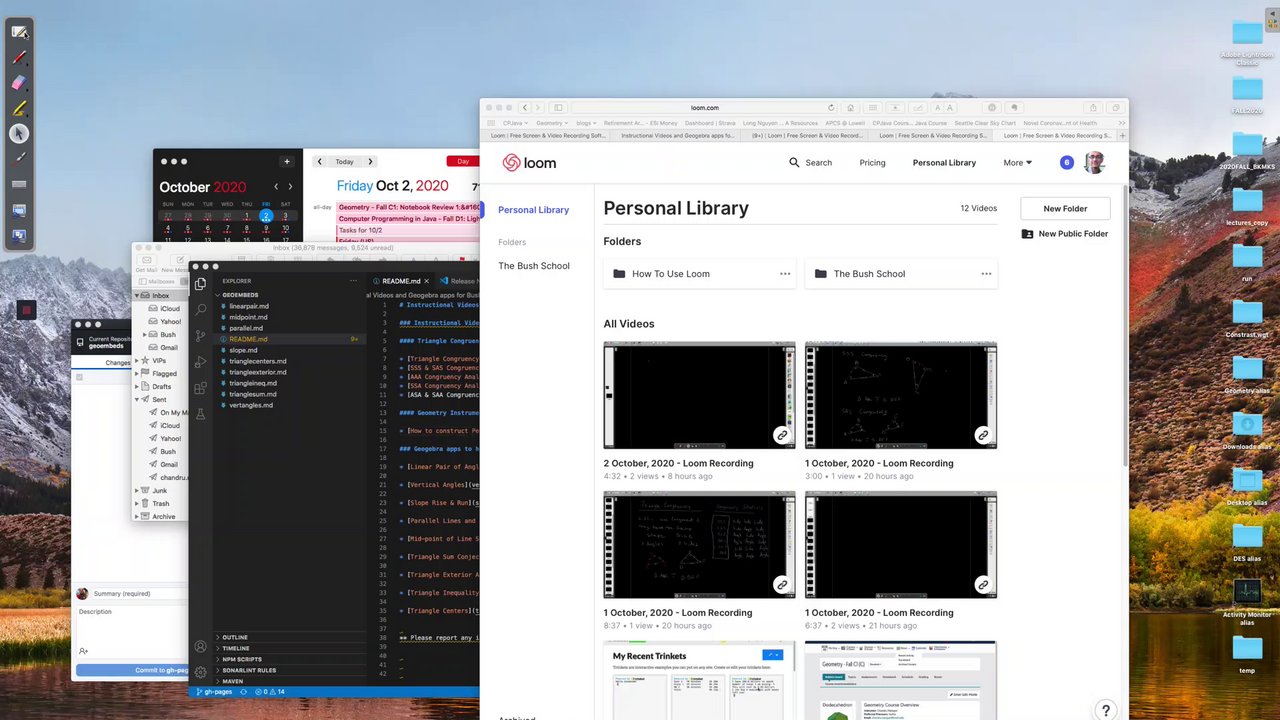Select Personal Library in Loom sidebar
This screenshot has height=720, width=1280.
click(x=533, y=210)
